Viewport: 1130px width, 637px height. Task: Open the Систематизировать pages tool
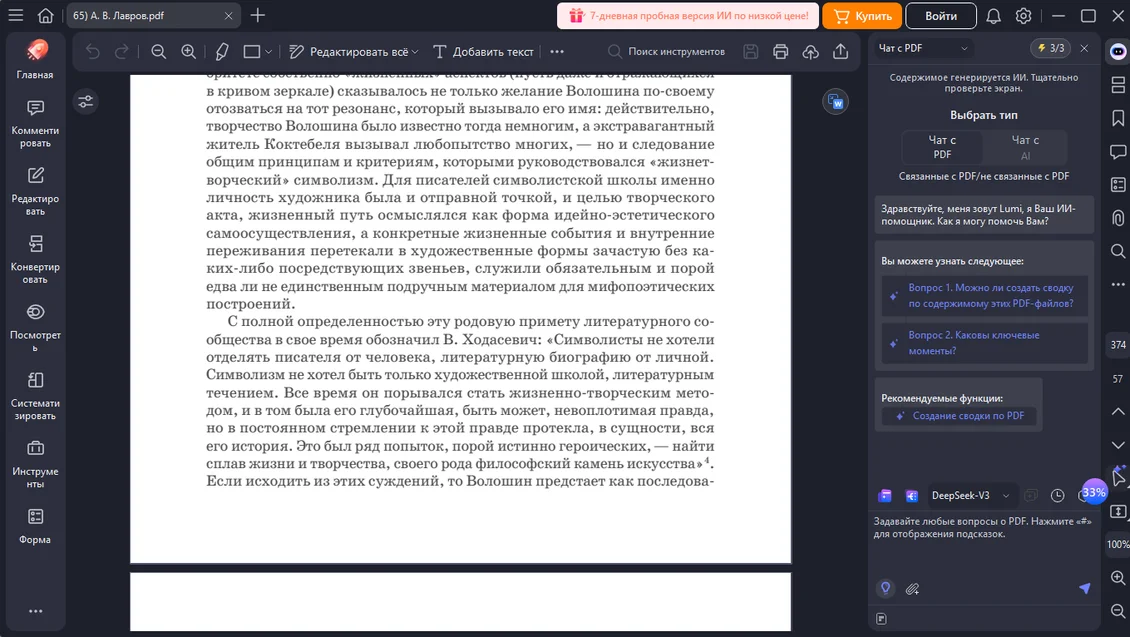35,396
